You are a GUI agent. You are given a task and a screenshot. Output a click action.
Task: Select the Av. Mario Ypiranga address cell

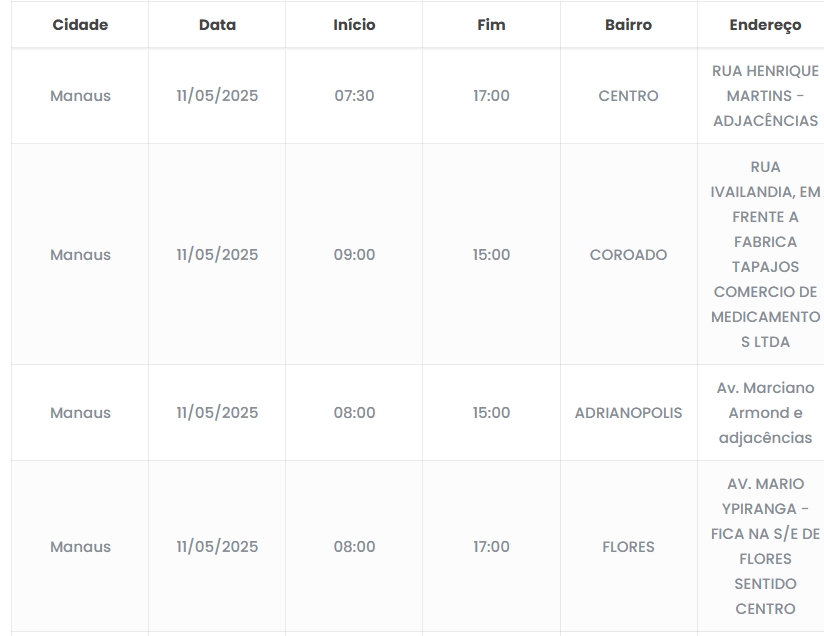point(765,547)
